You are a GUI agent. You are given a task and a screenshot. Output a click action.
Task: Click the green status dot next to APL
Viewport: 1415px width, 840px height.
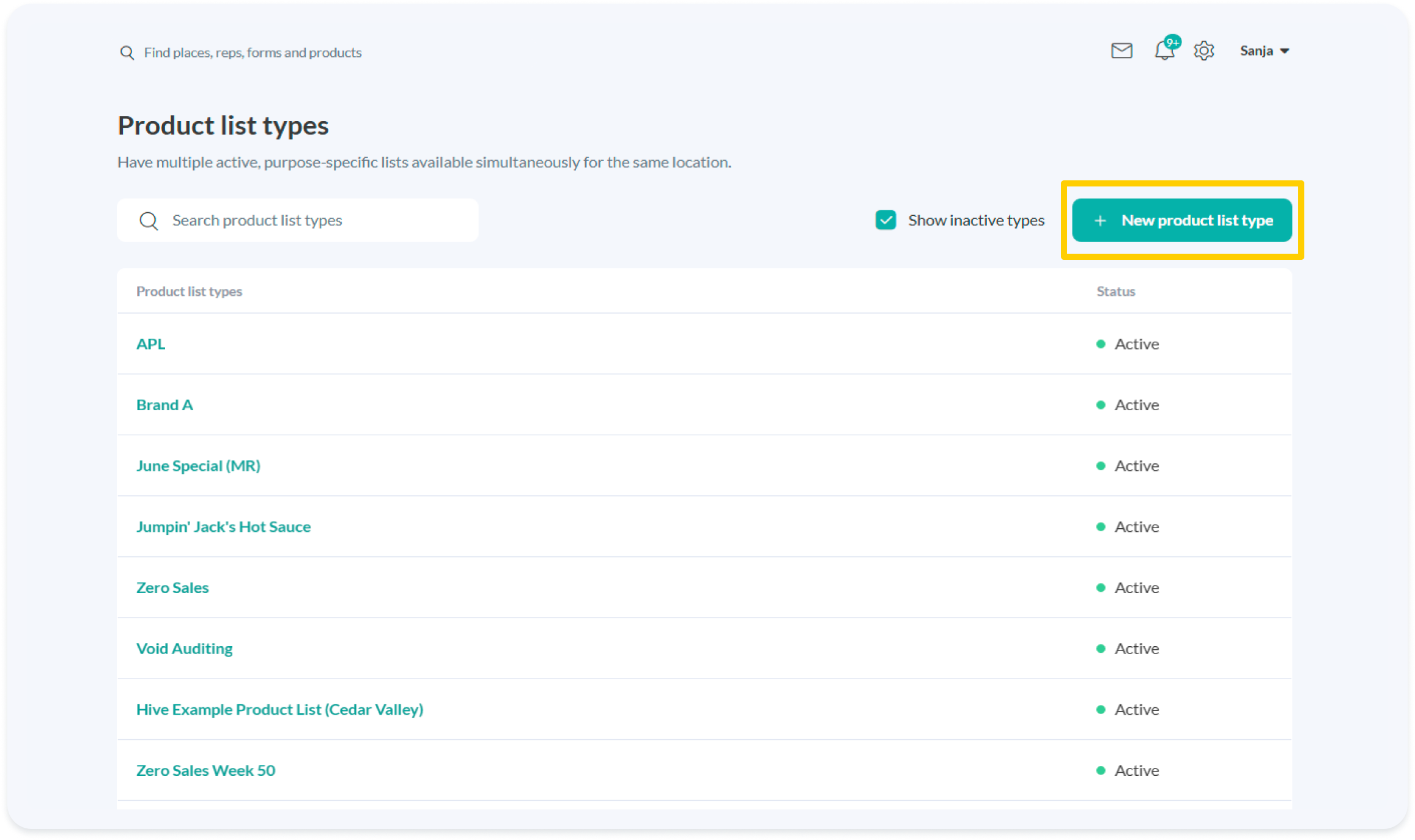(1101, 344)
